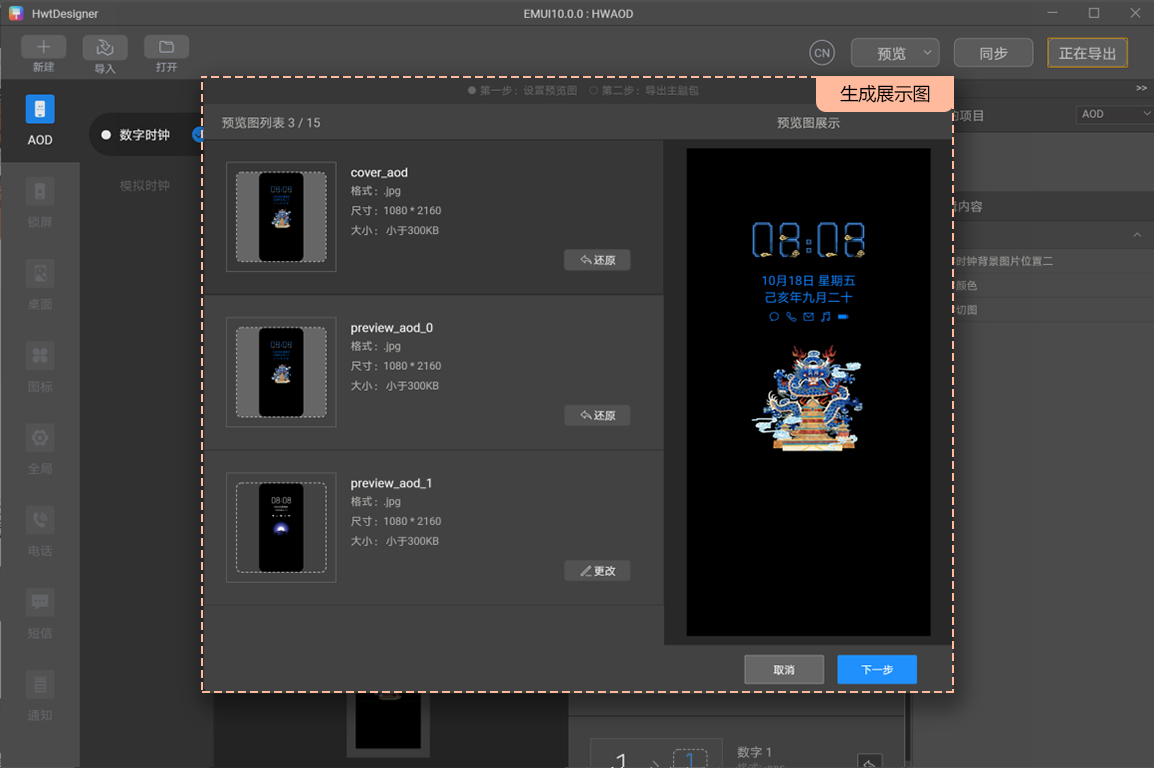Open the 桌面 desktop module
The height and width of the screenshot is (768, 1154).
pyautogui.click(x=40, y=285)
